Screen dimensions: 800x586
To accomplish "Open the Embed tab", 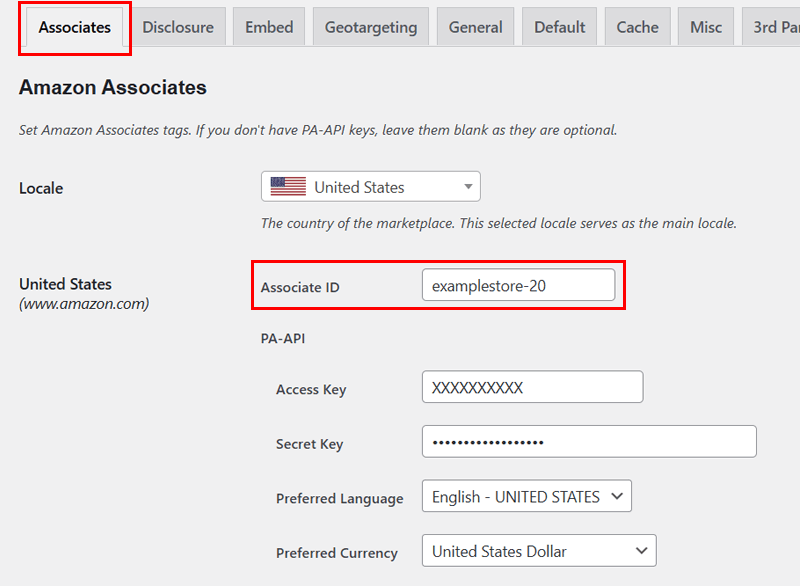I will point(269,27).
